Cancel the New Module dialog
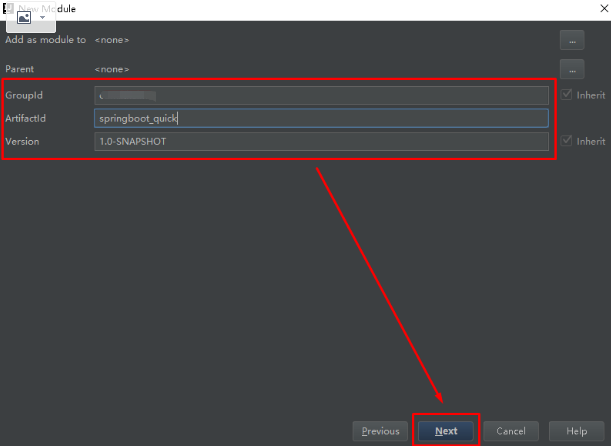Screen dimensions: 611x446 click(511, 431)
